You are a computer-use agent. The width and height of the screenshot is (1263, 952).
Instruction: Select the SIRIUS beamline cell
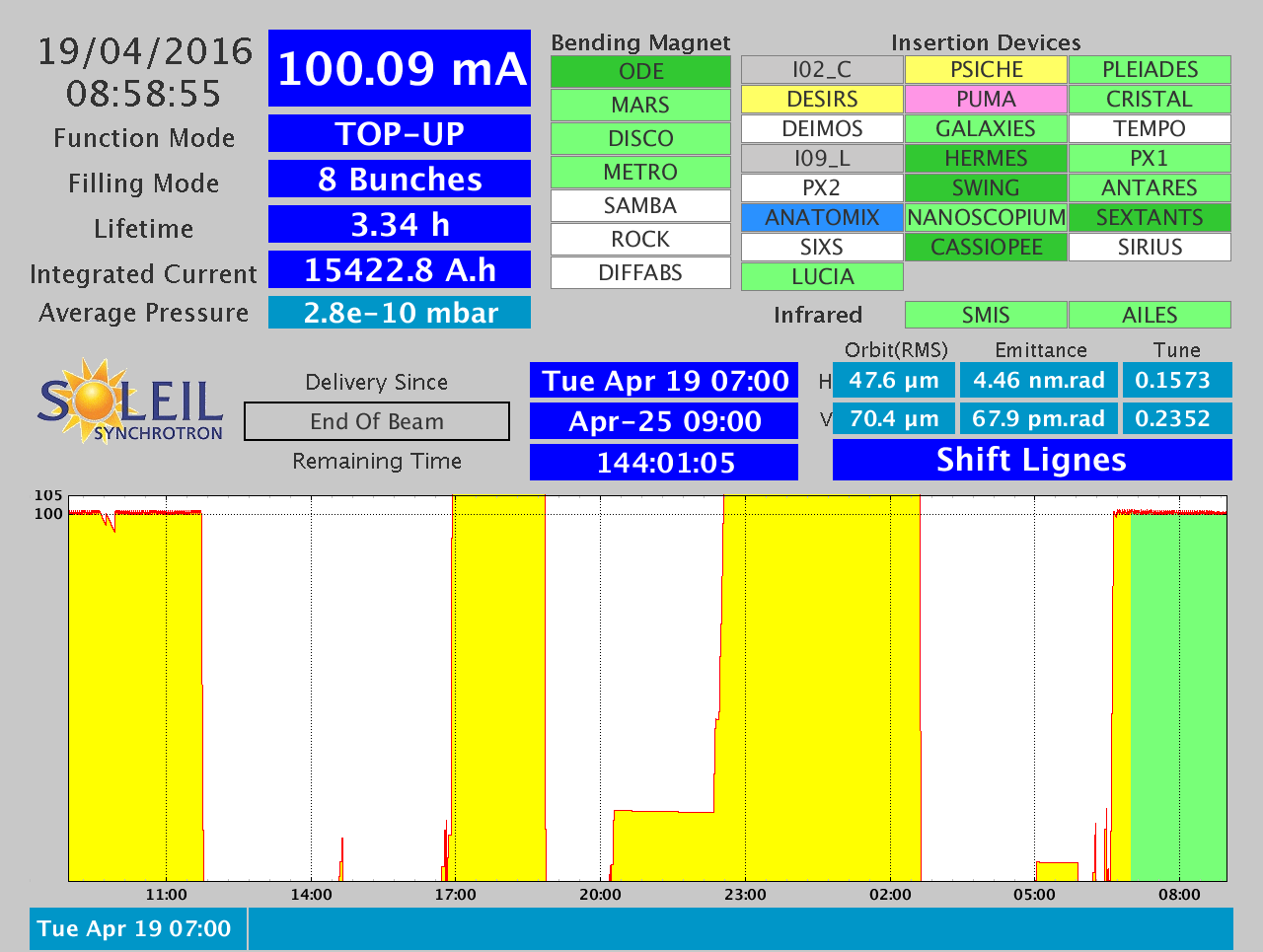[x=1150, y=248]
